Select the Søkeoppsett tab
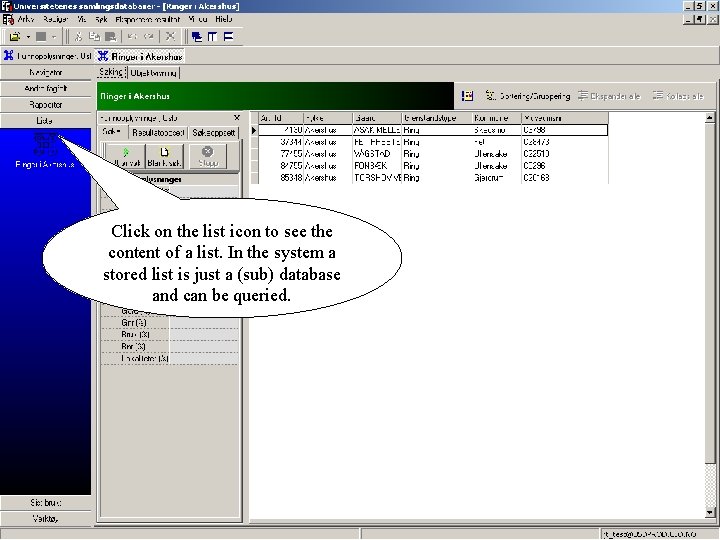This screenshot has height=540, width=720. tap(214, 132)
